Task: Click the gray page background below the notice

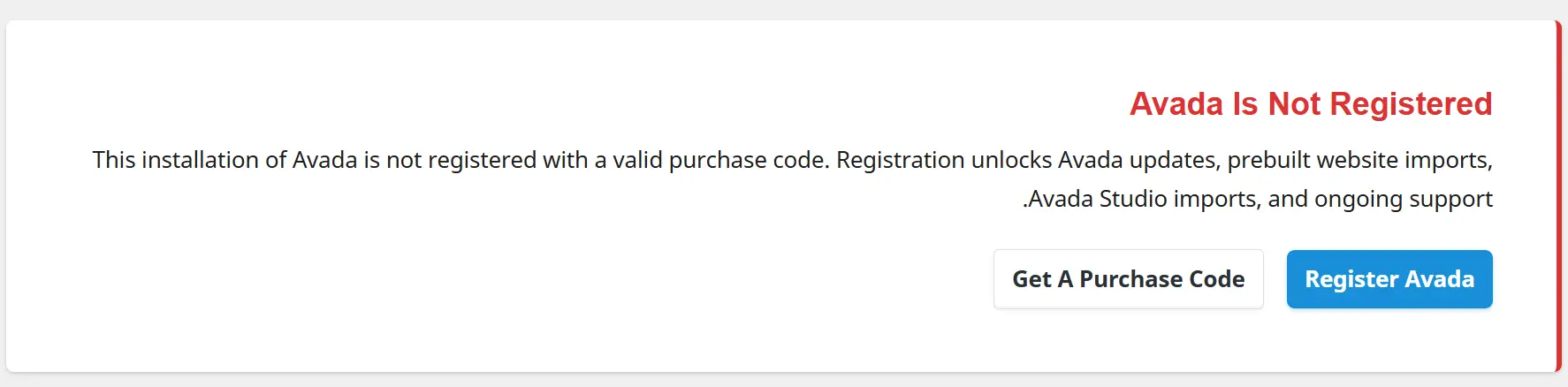Action: [784, 381]
